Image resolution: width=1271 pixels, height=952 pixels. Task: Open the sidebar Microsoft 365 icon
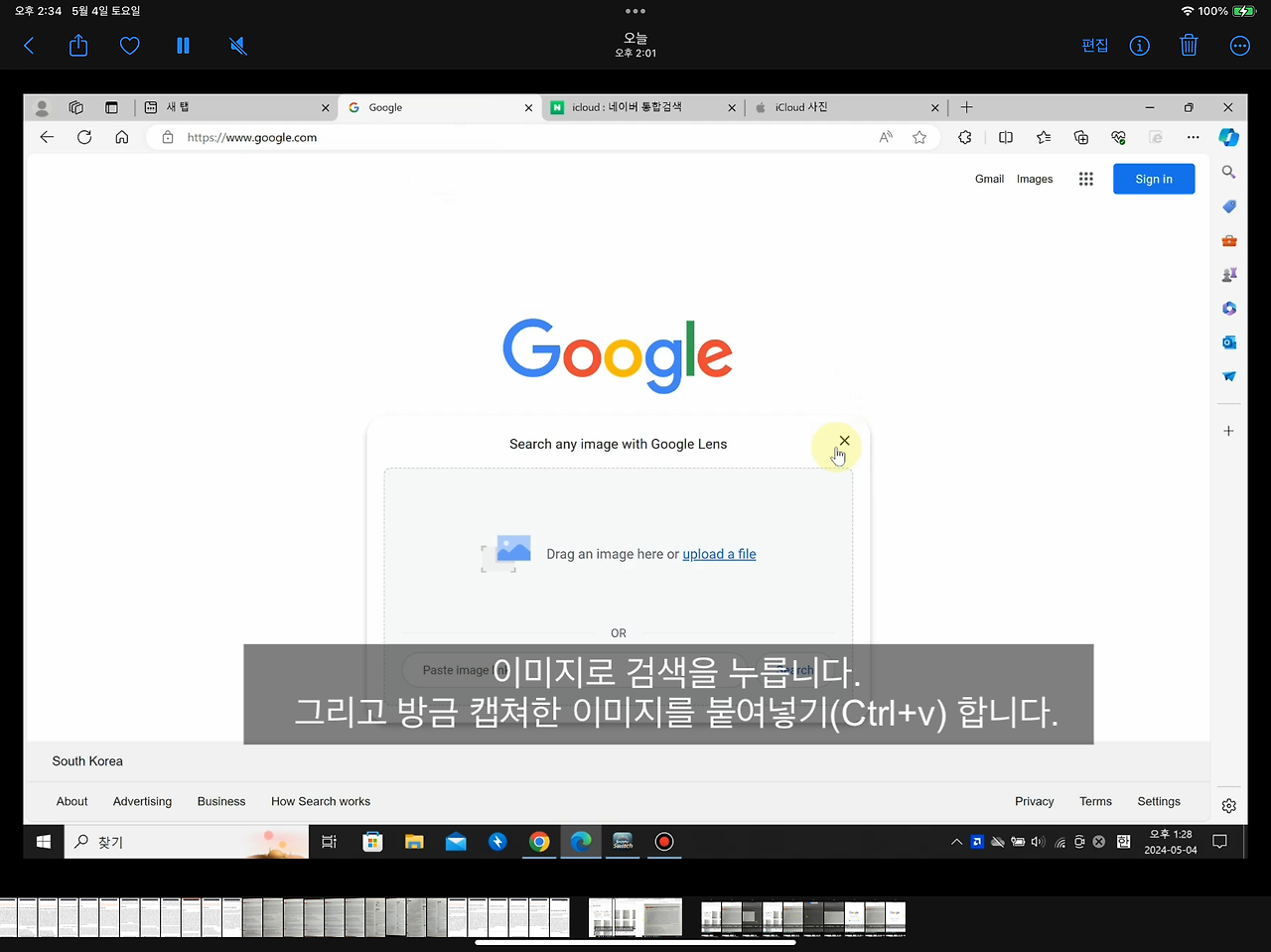click(x=1229, y=309)
